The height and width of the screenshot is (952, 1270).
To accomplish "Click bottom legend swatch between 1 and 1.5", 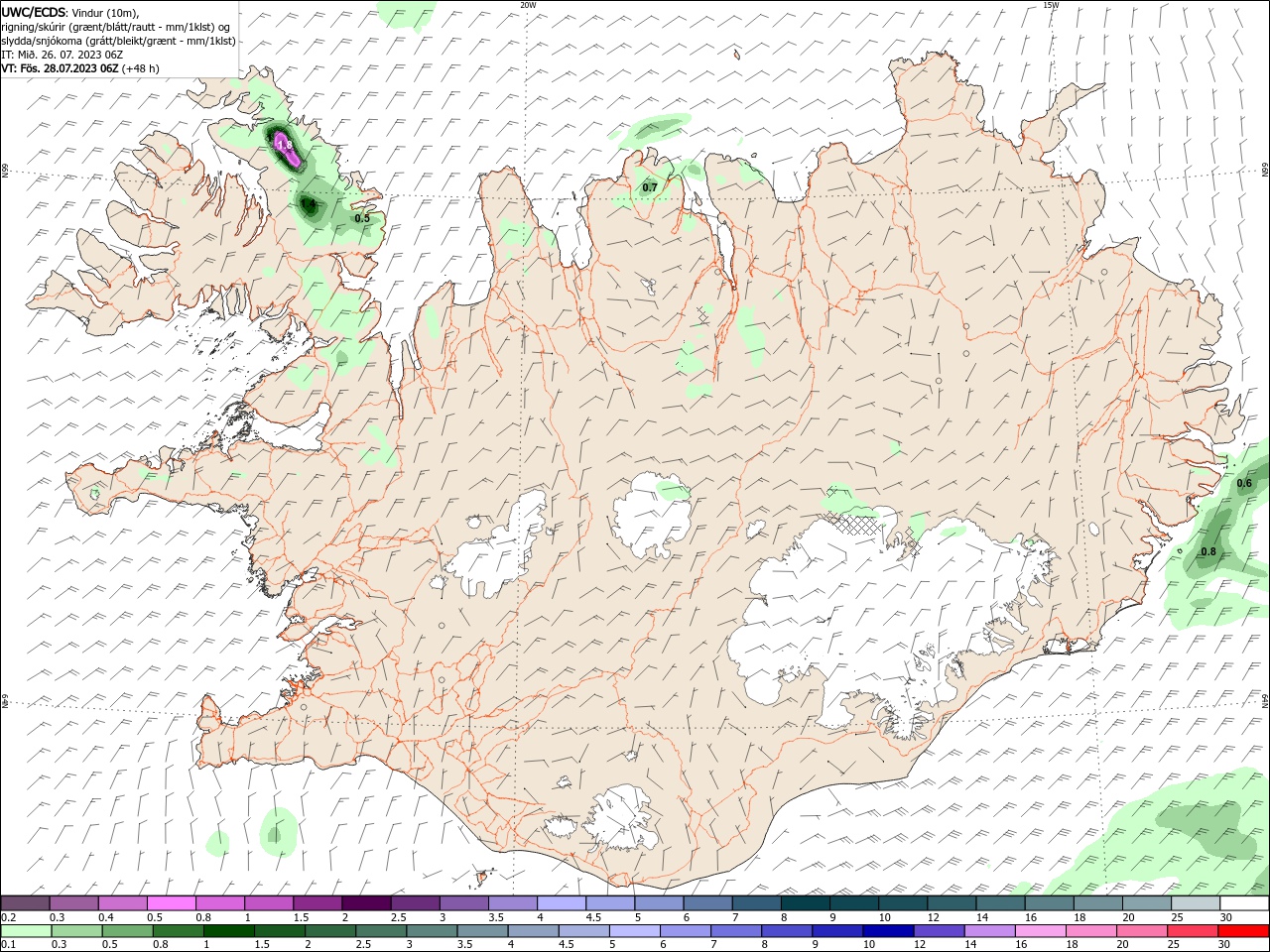I will pos(228,931).
